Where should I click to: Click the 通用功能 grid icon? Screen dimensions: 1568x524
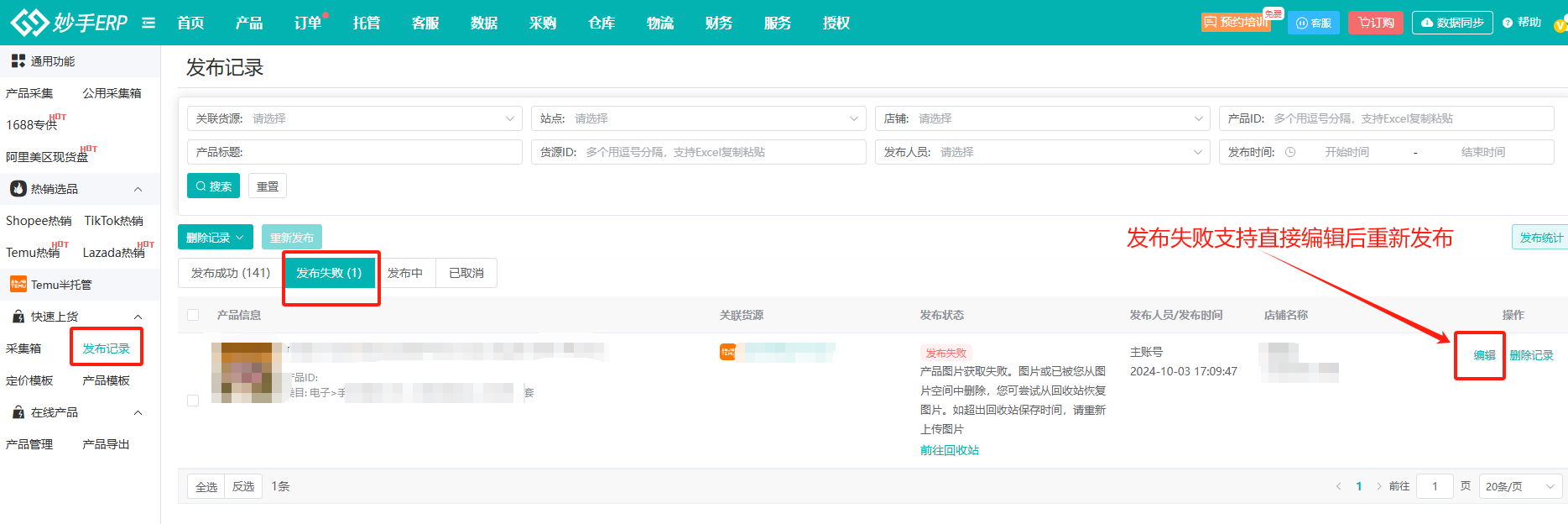click(18, 61)
